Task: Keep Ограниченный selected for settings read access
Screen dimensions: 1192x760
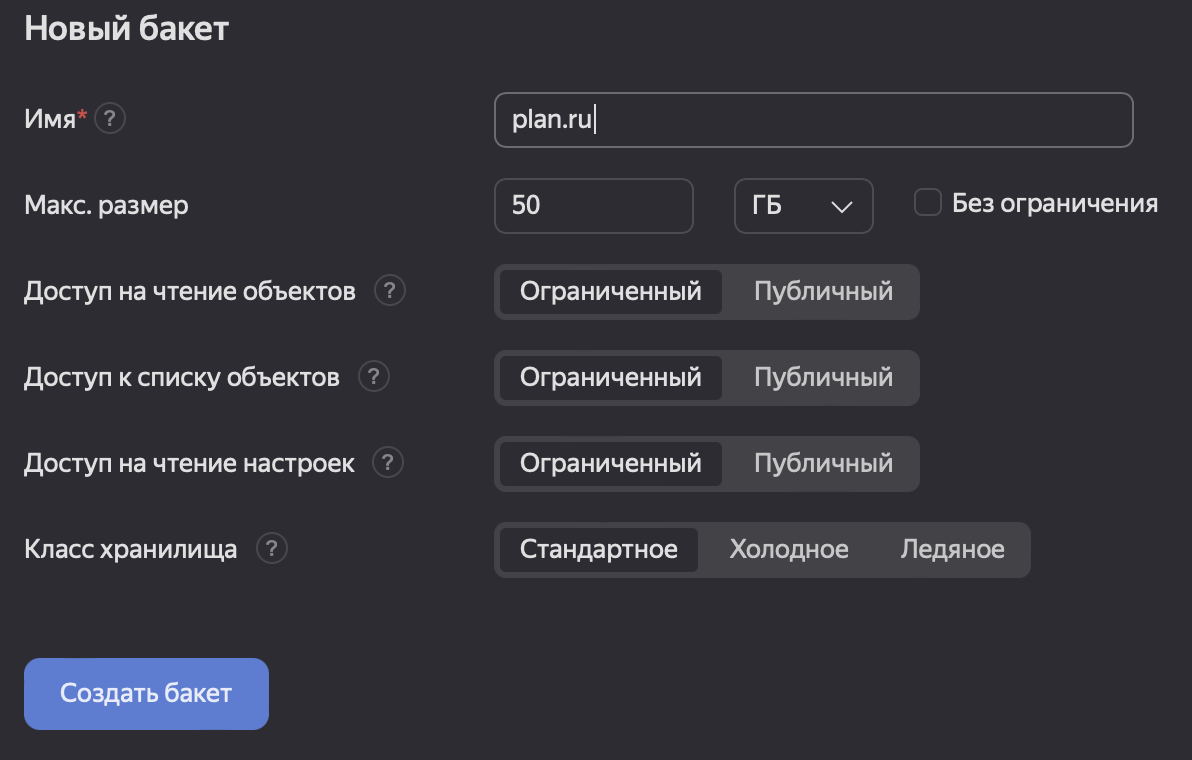Action: click(608, 463)
